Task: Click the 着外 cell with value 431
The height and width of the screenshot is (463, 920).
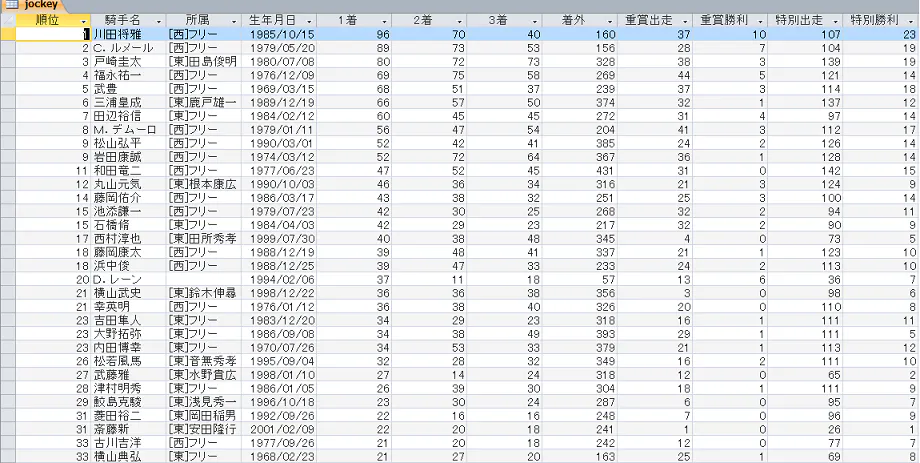Action: click(x=580, y=170)
